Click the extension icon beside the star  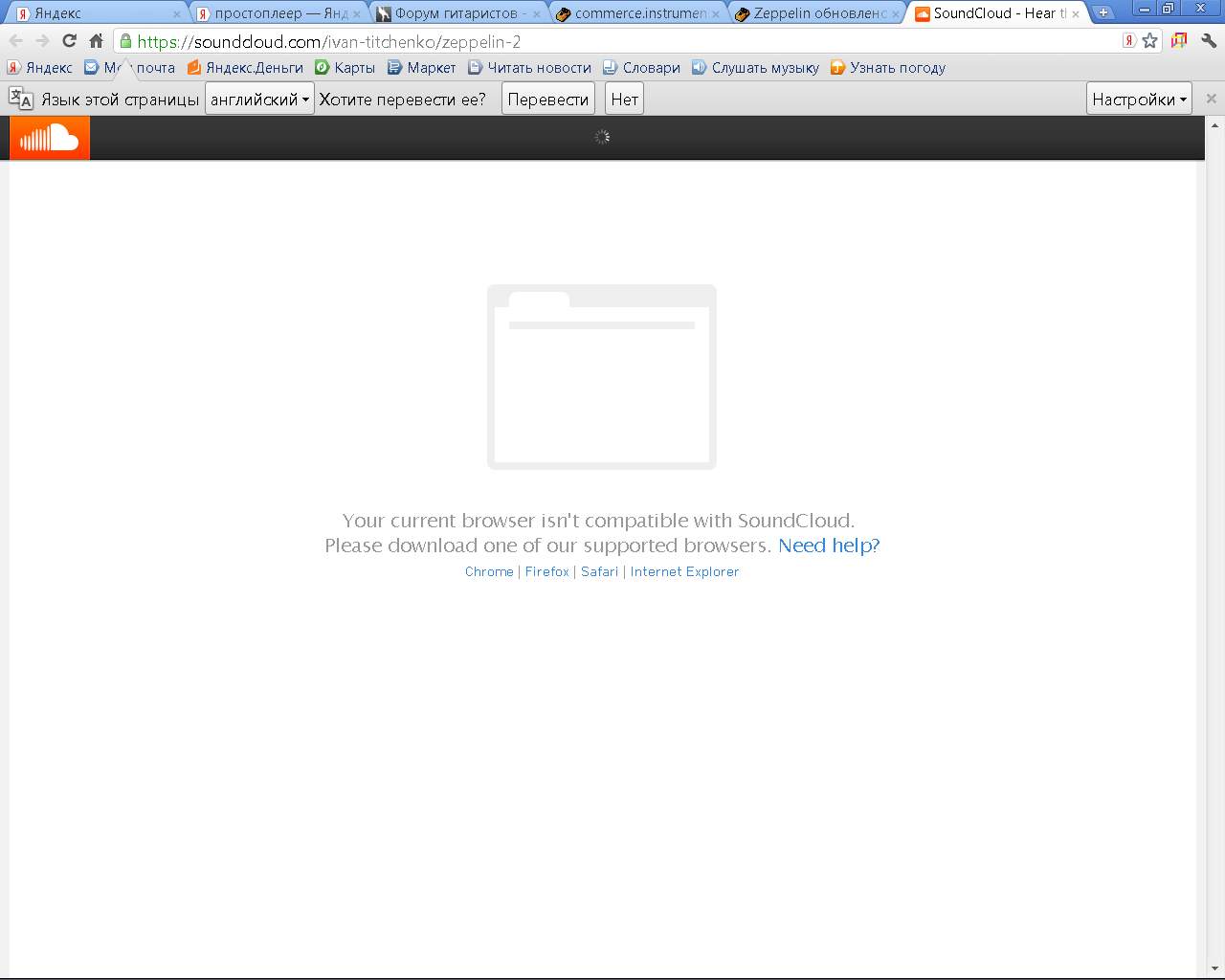pos(1179,41)
